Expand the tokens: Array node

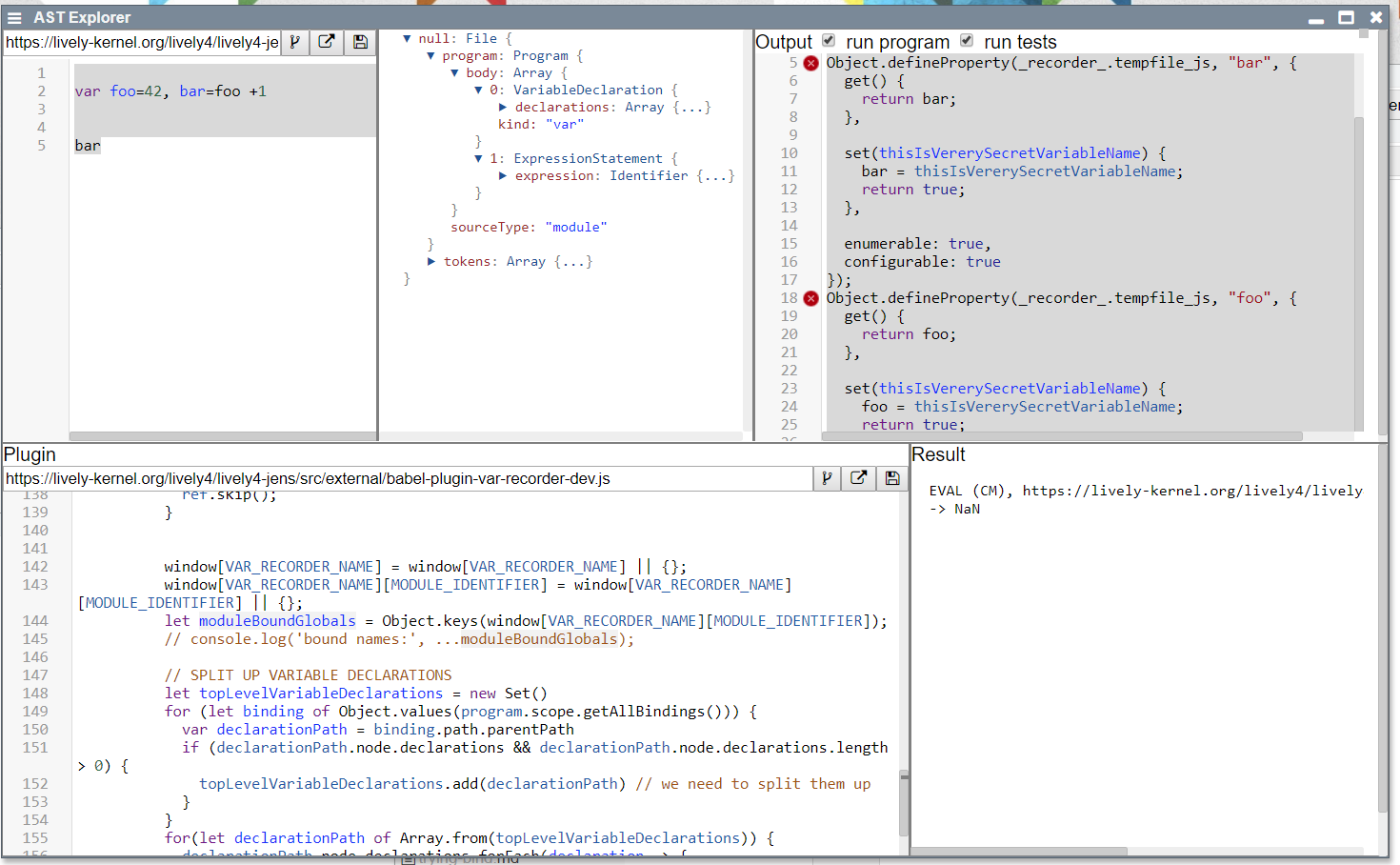pos(431,262)
